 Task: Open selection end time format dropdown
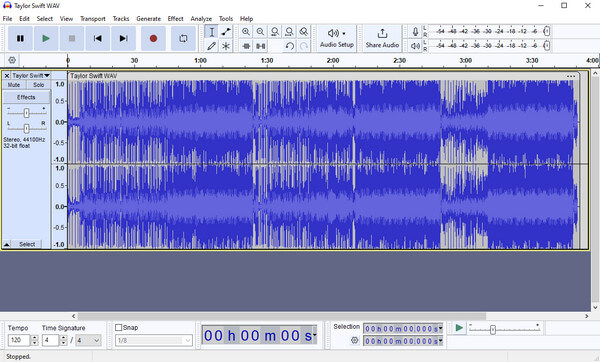tap(440, 341)
